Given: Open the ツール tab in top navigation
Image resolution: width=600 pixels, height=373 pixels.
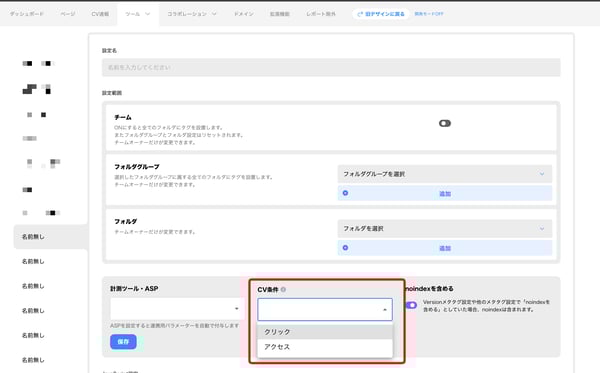Looking at the screenshot, I should [x=138, y=14].
